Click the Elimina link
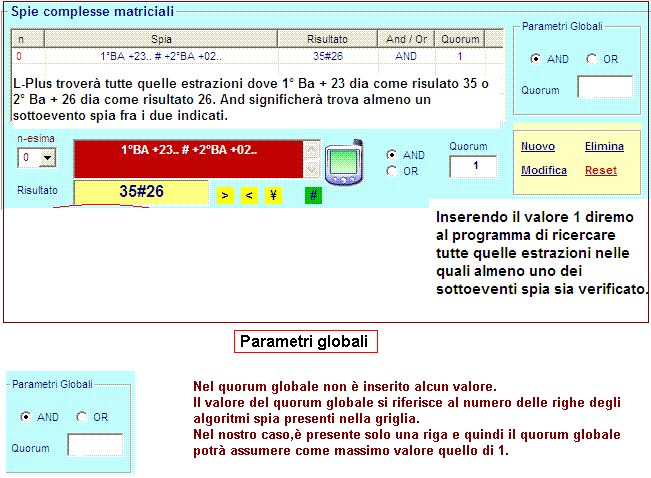651x478 pixels. pos(604,146)
